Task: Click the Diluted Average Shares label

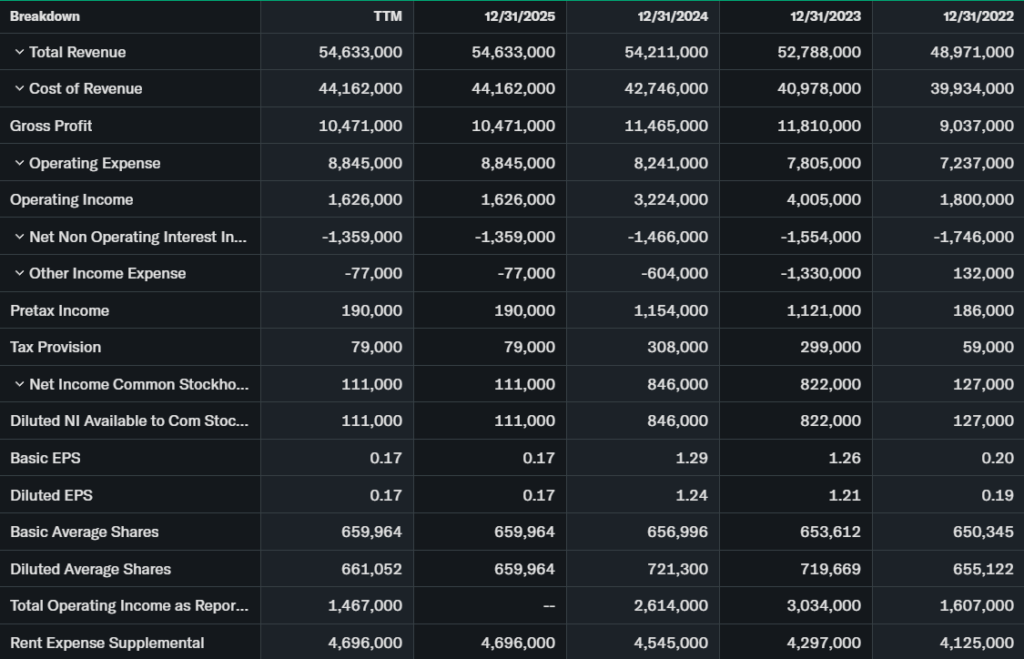Action: [x=90, y=569]
